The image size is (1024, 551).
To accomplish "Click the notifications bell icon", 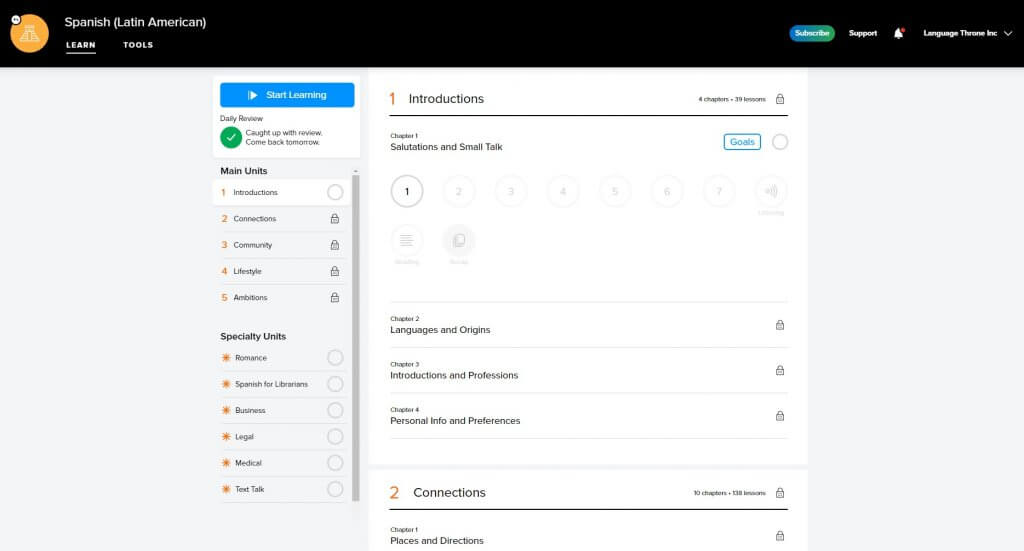I will click(898, 33).
